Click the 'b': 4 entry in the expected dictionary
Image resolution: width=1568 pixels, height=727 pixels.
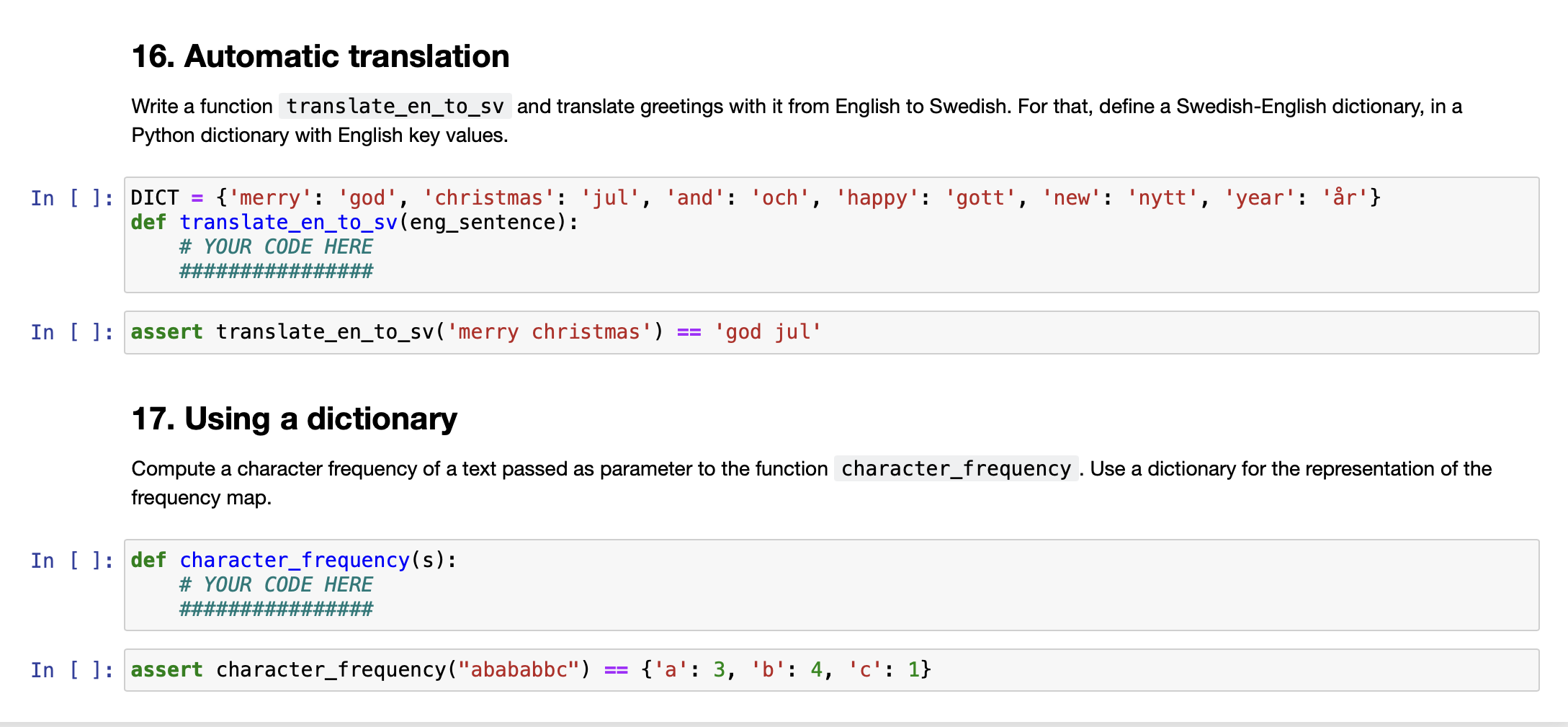click(x=787, y=670)
